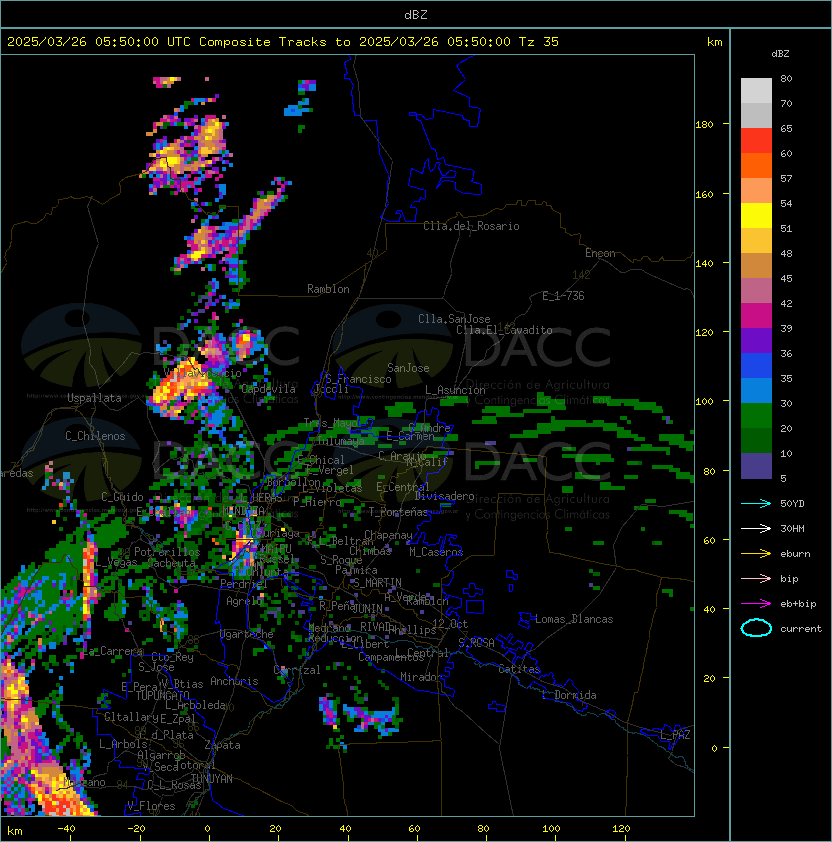Click the 'S_Francisco' map label

[358, 379]
